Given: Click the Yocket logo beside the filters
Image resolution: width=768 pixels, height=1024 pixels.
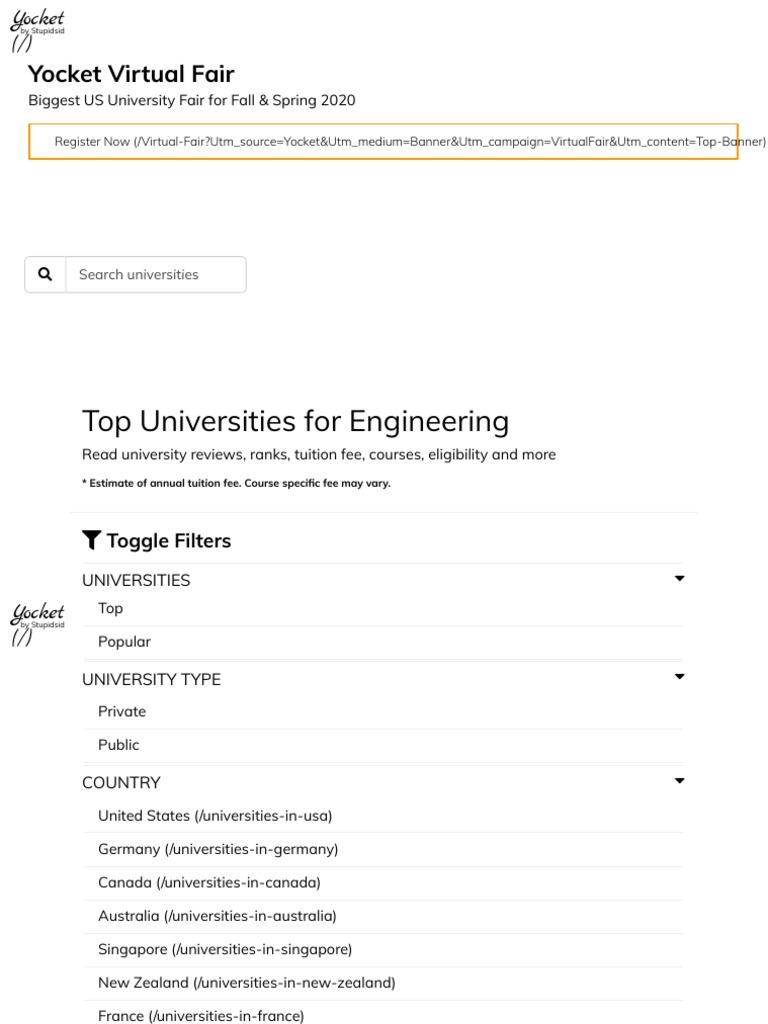Looking at the screenshot, I should 38,621.
